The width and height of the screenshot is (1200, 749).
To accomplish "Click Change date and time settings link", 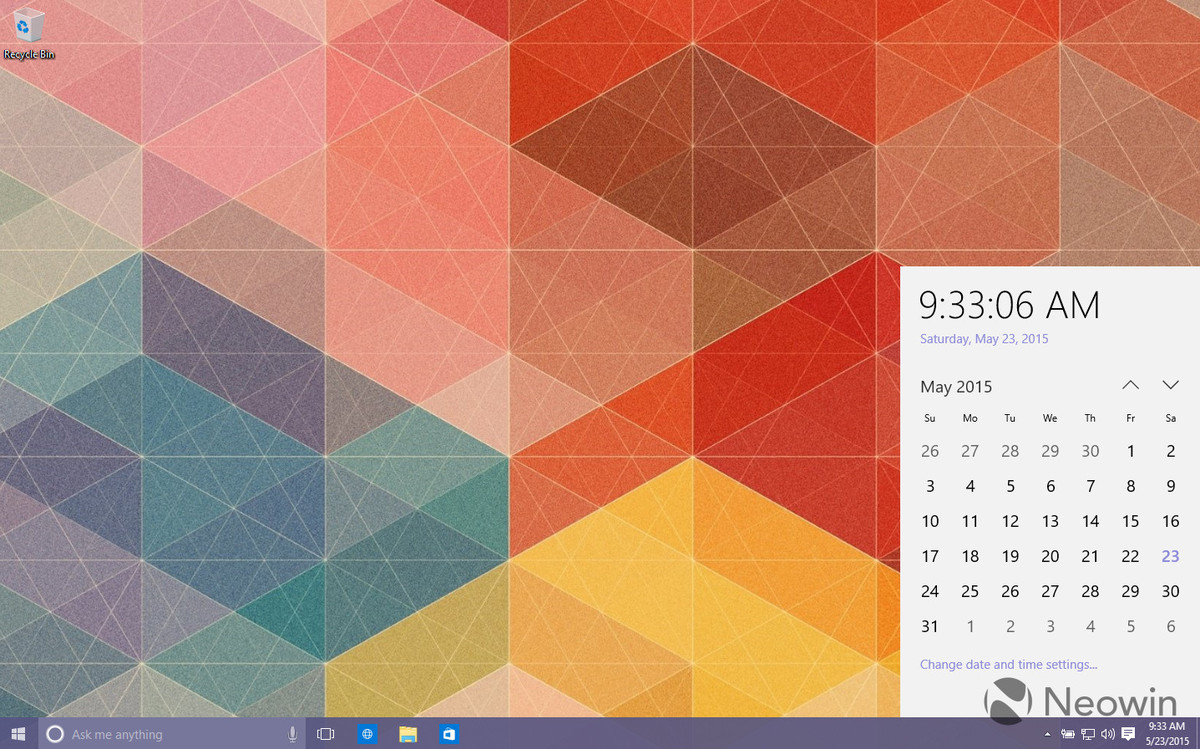I will 1008,664.
